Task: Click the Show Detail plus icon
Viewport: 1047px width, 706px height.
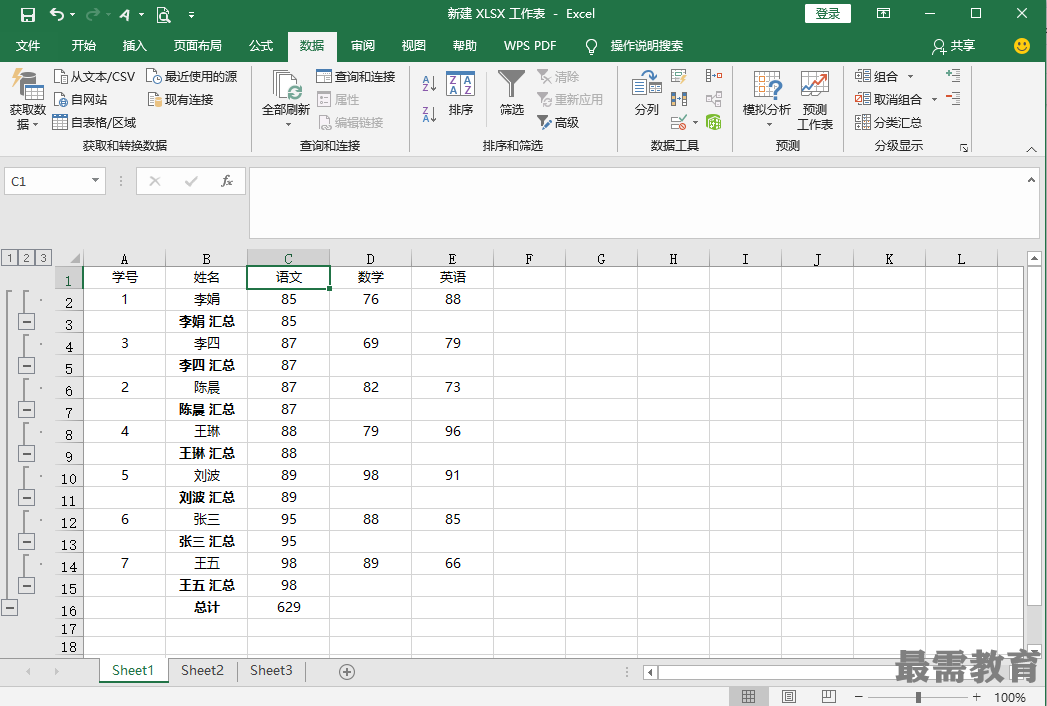Action: coord(954,75)
